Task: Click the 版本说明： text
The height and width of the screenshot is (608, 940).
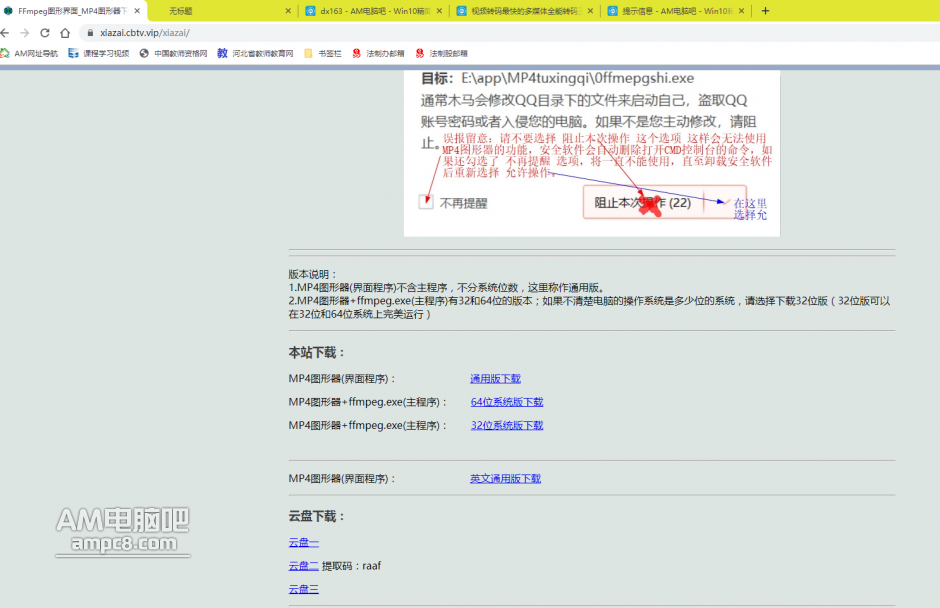Action: click(313, 275)
